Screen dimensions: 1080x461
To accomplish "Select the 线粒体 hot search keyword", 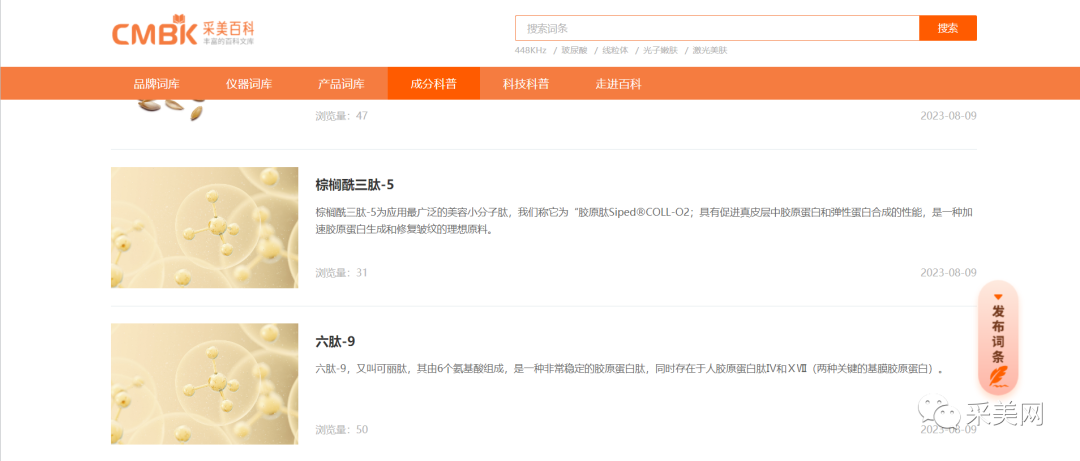I will (x=614, y=50).
